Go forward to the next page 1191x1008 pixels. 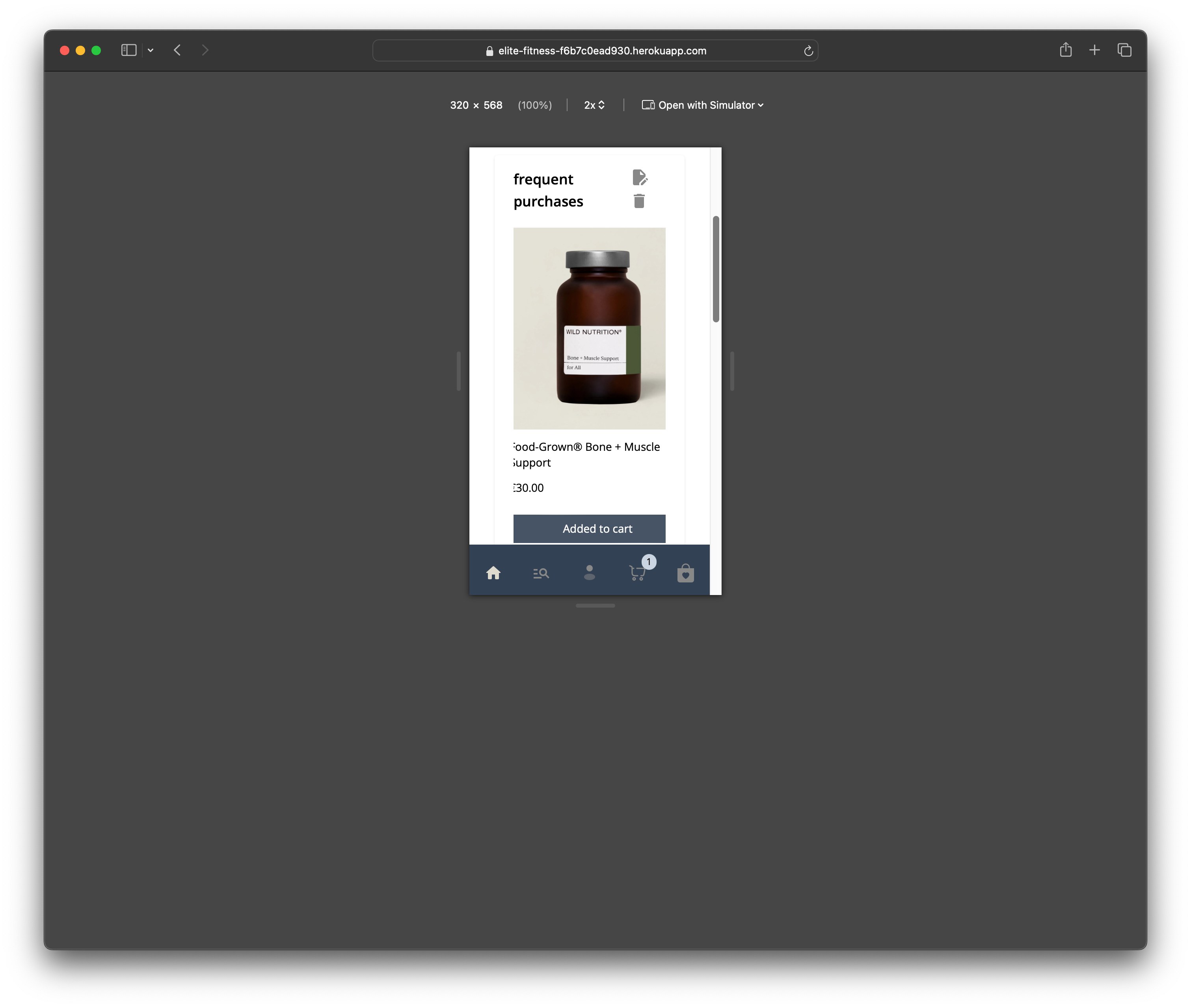click(205, 50)
